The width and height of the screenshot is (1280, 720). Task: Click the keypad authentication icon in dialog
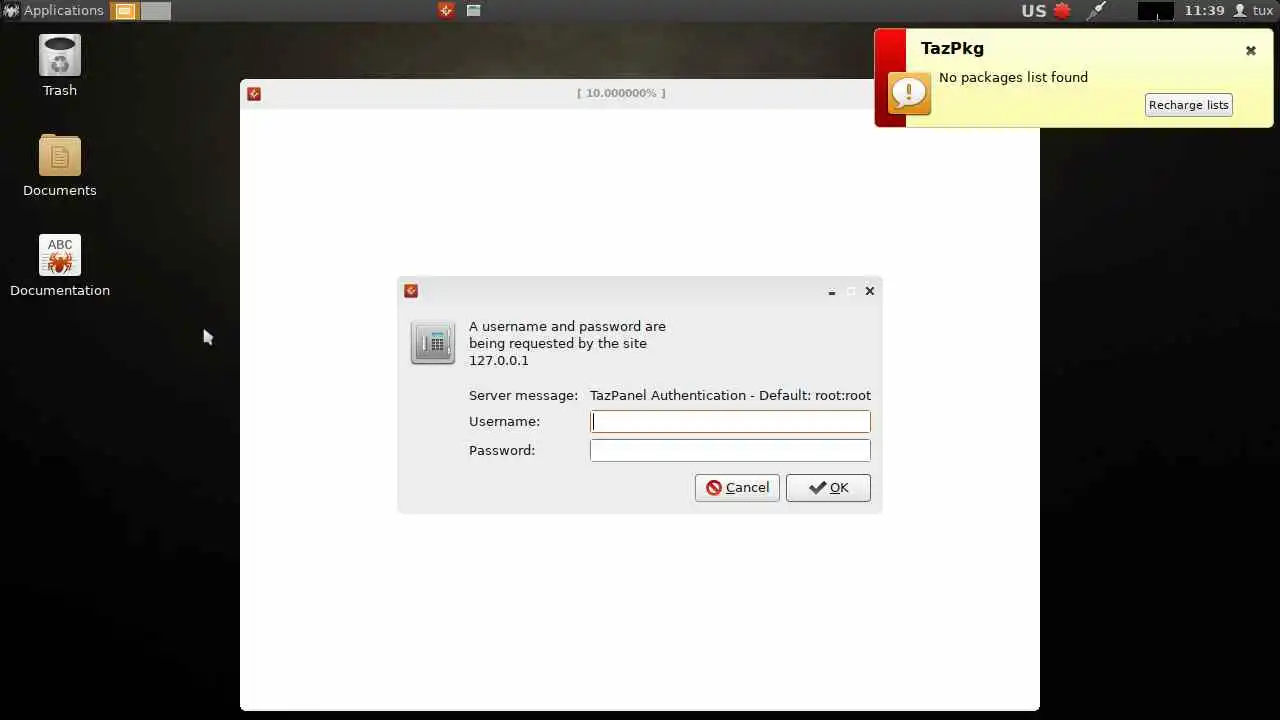point(433,343)
